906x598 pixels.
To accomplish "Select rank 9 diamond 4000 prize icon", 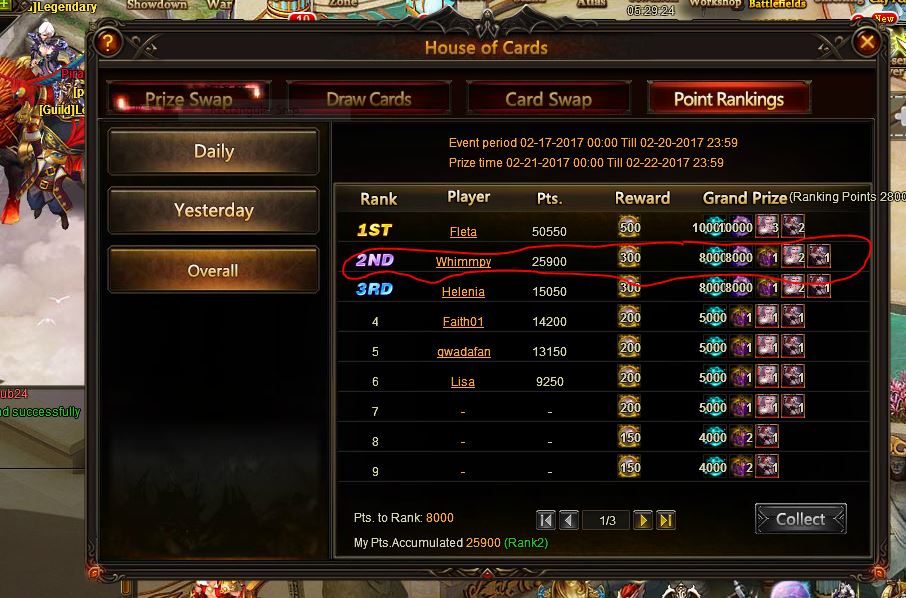I will (712, 467).
